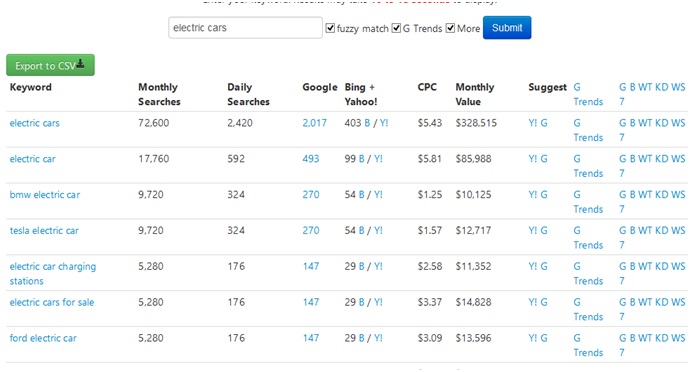Toggle the G Trends checkbox
Screen dimensions: 690x372
click(396, 28)
